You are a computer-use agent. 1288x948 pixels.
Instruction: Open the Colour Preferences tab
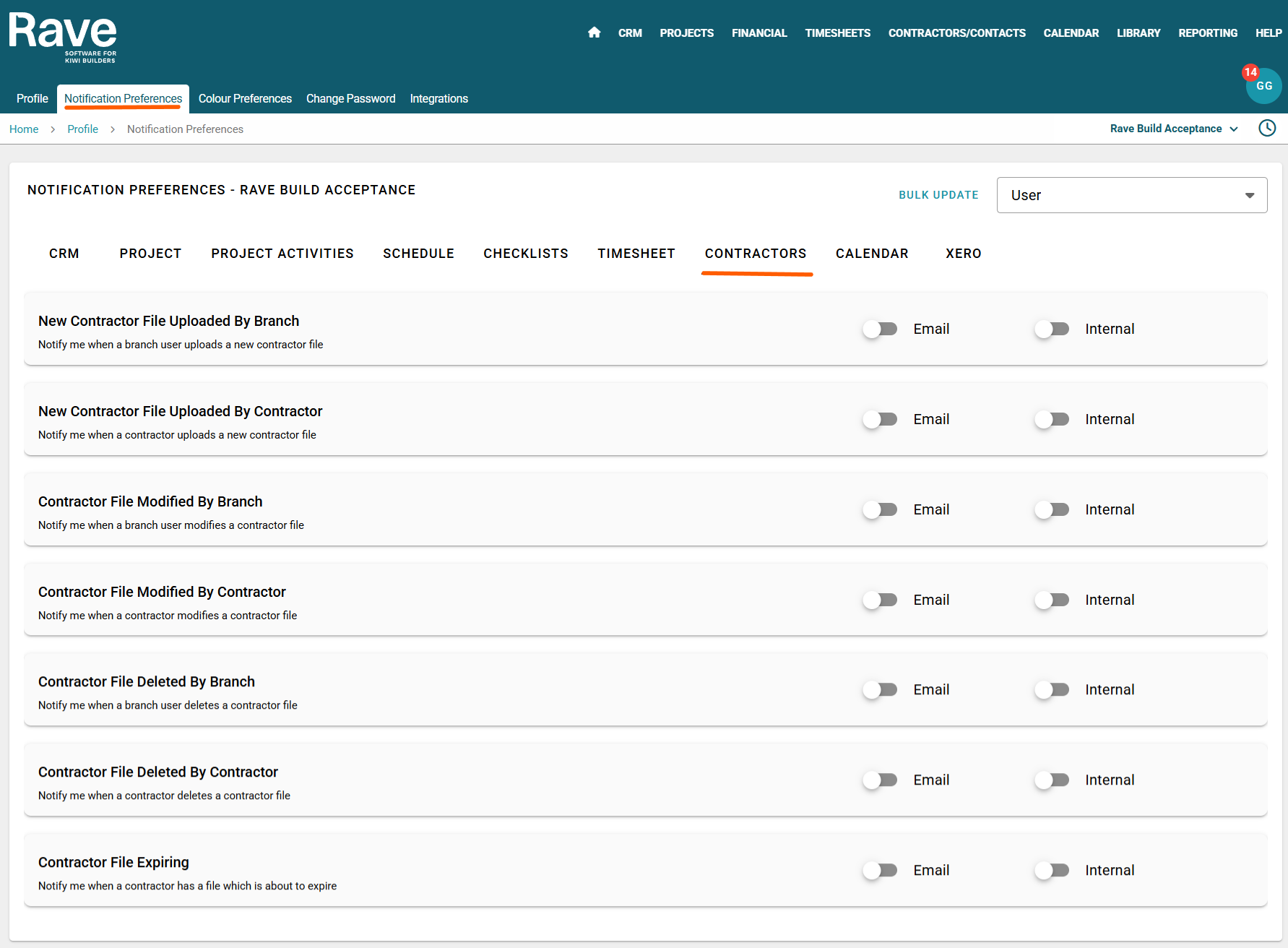coord(245,99)
